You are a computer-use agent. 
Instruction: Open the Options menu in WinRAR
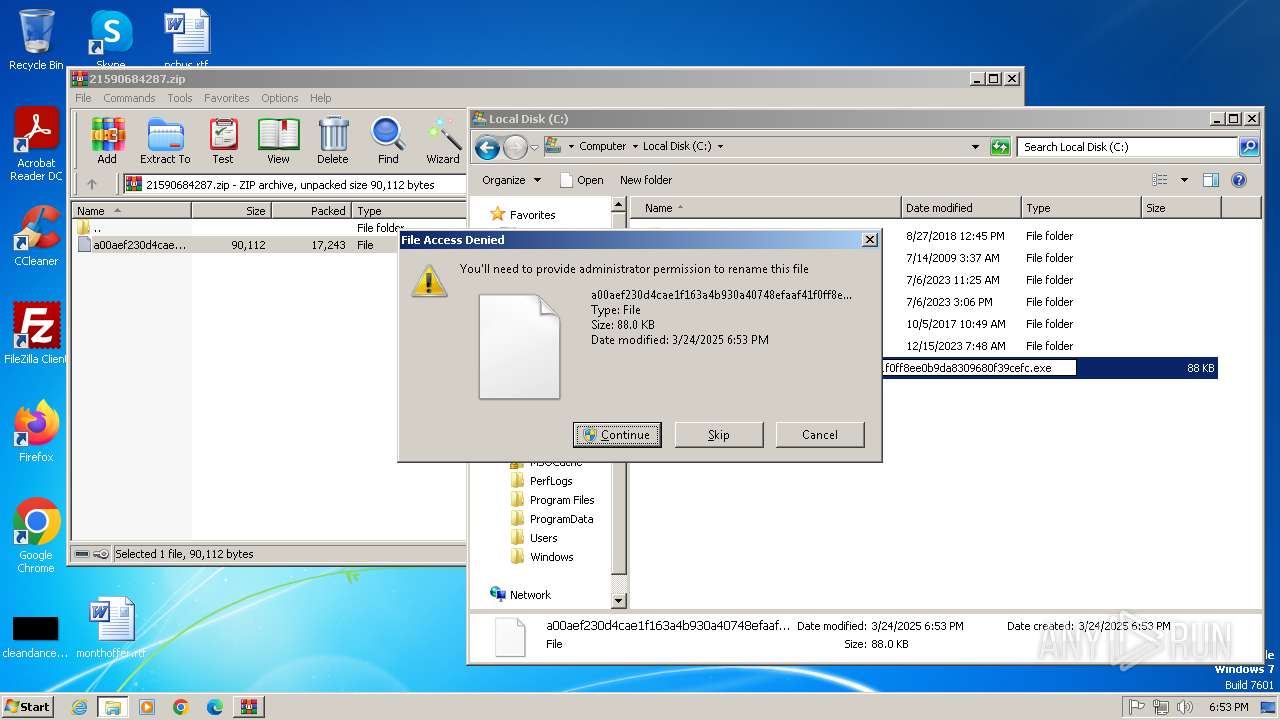pyautogui.click(x=280, y=98)
